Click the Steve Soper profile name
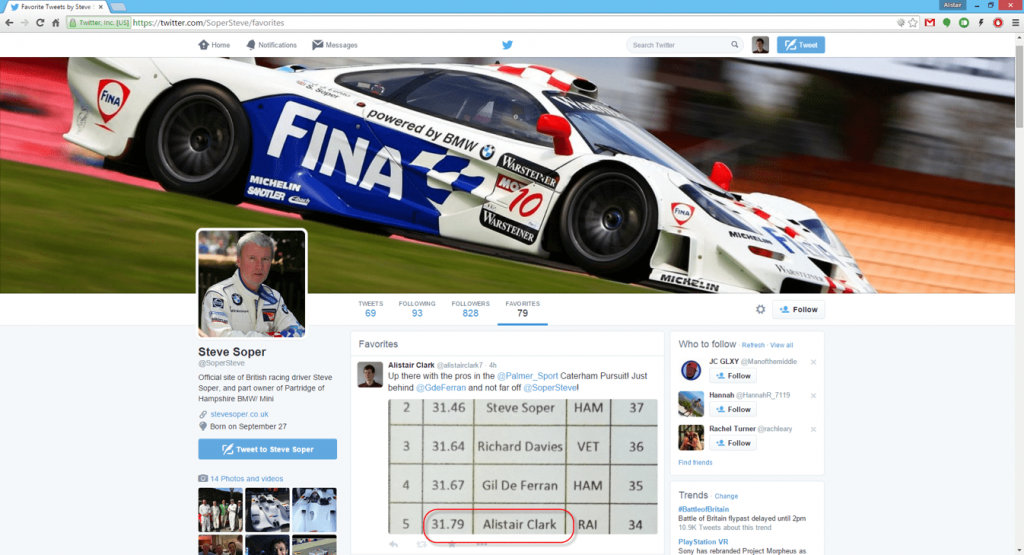 coord(232,352)
